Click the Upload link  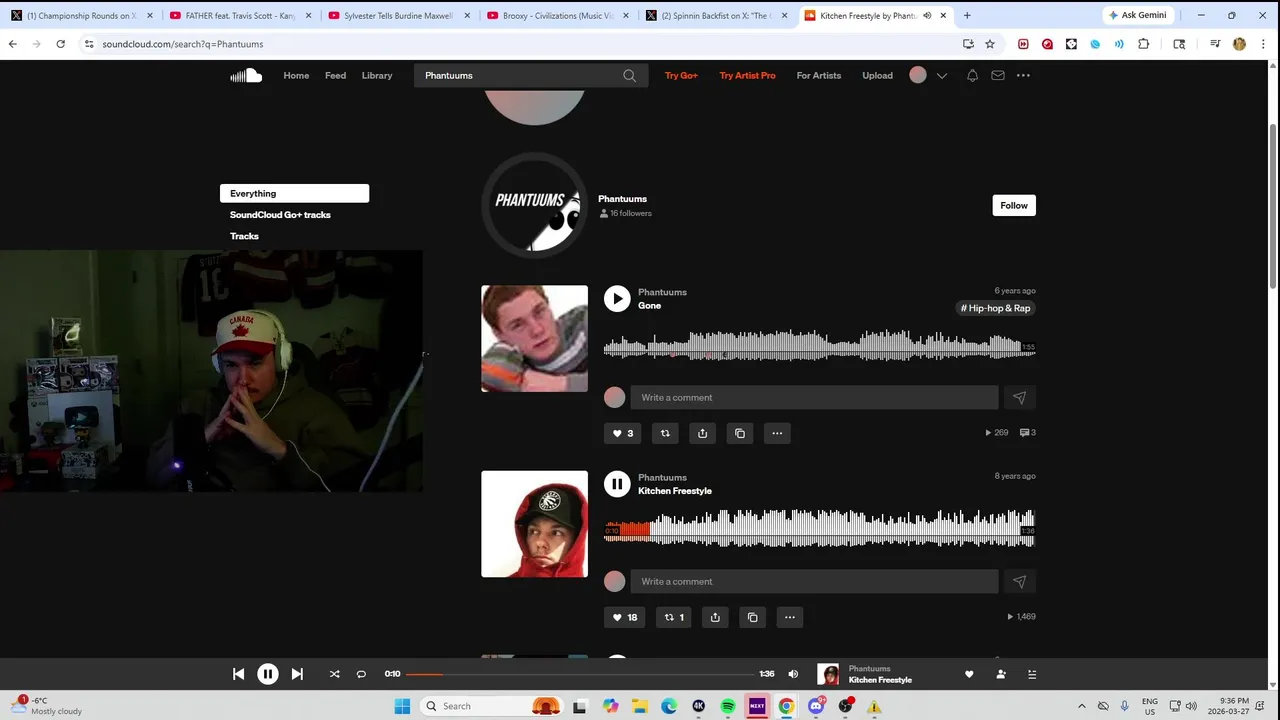tap(877, 75)
